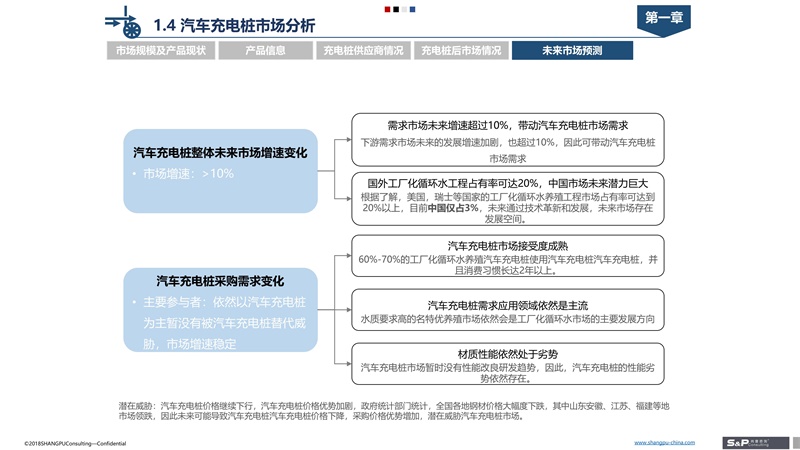Screen dimensions: 800x450
Task: Go to the 充电桩供应商情况 tab
Action: (x=363, y=50)
